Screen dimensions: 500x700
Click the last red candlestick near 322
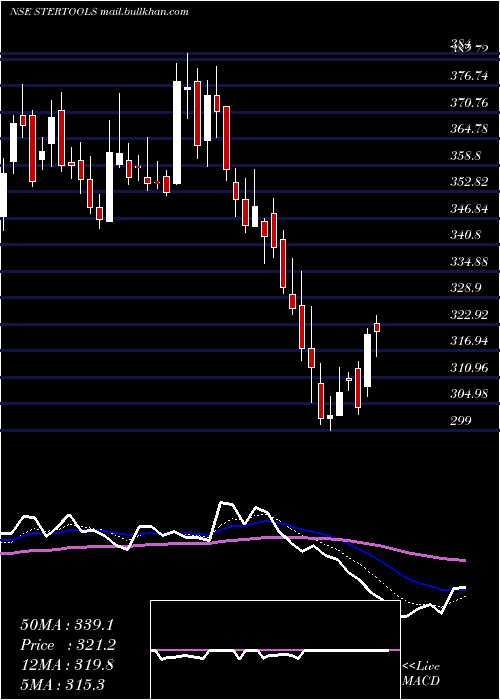pos(377,327)
